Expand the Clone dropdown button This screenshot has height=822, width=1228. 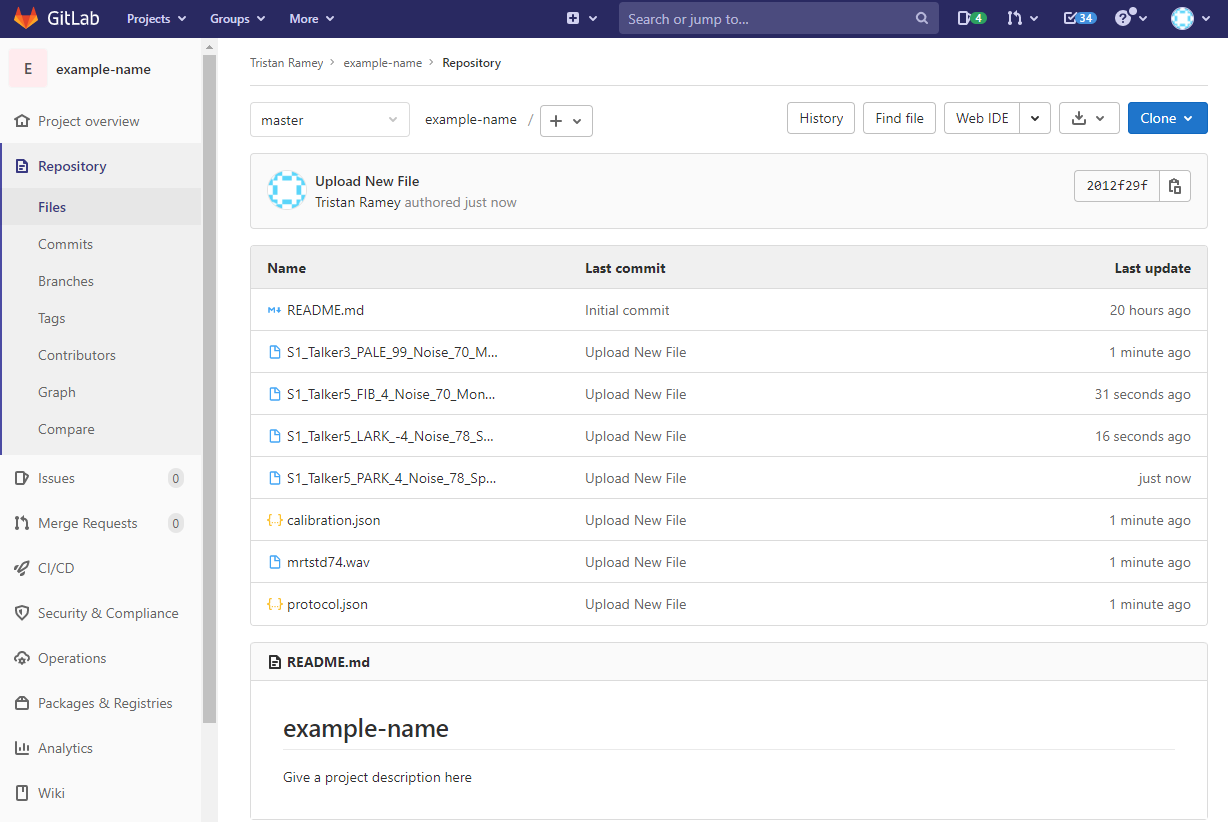pos(1167,118)
